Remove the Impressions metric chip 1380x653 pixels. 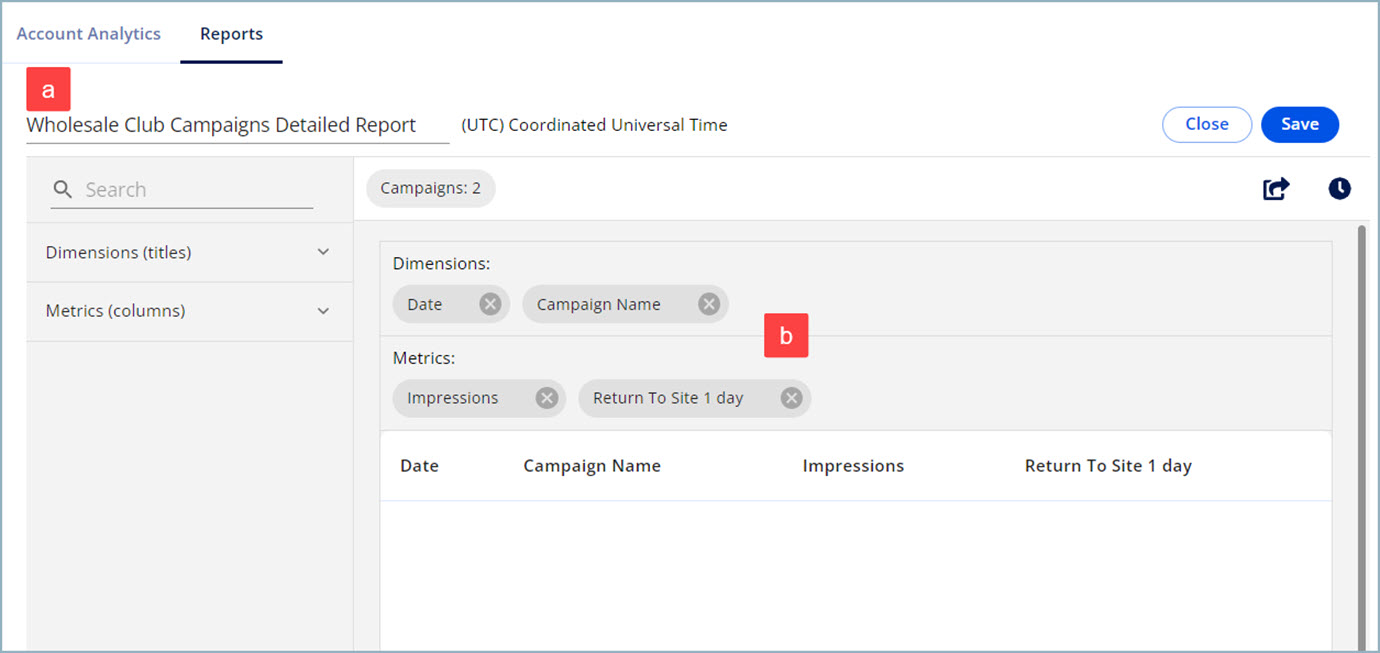point(546,398)
